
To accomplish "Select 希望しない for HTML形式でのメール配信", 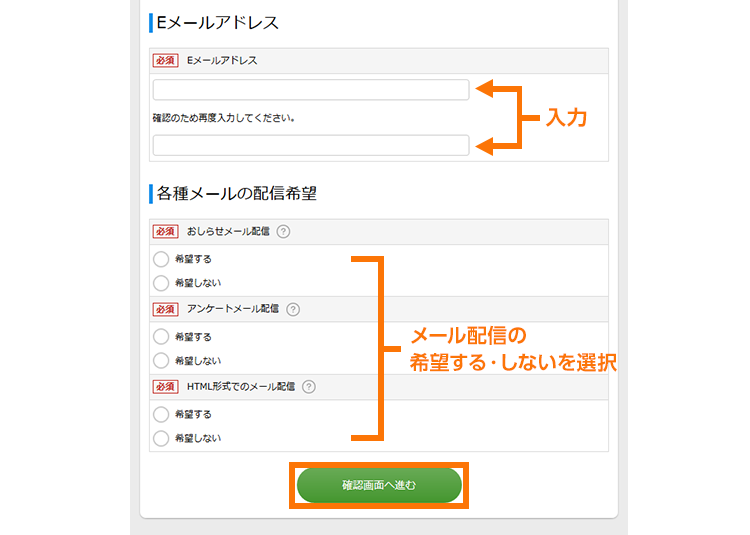I will (161, 438).
